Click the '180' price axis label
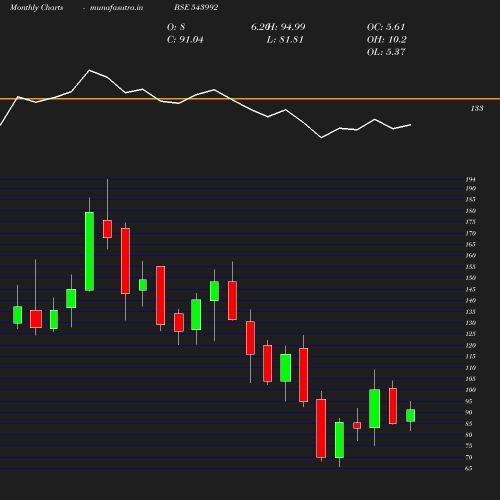 470,211
